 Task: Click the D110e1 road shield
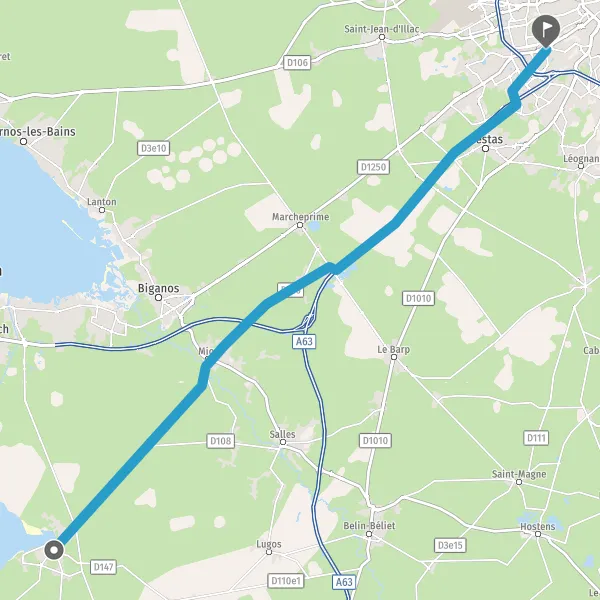(285, 581)
